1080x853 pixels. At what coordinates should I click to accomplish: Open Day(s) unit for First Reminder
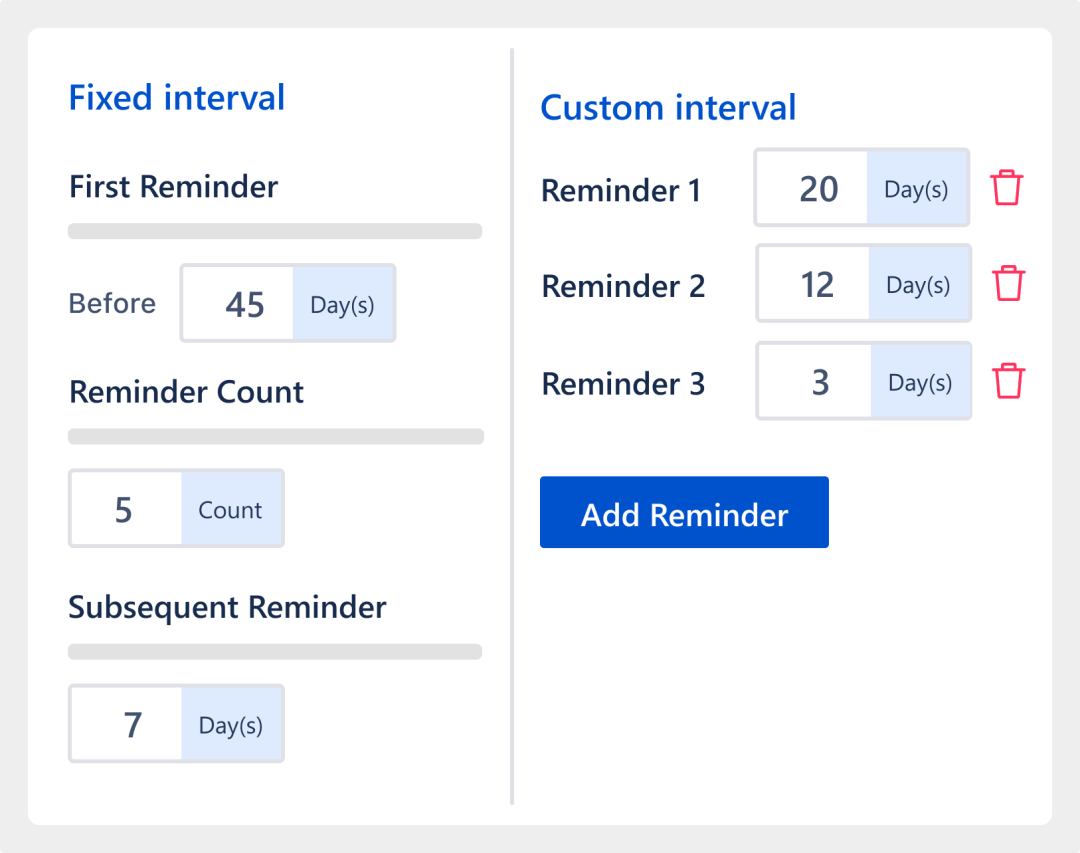(x=343, y=304)
